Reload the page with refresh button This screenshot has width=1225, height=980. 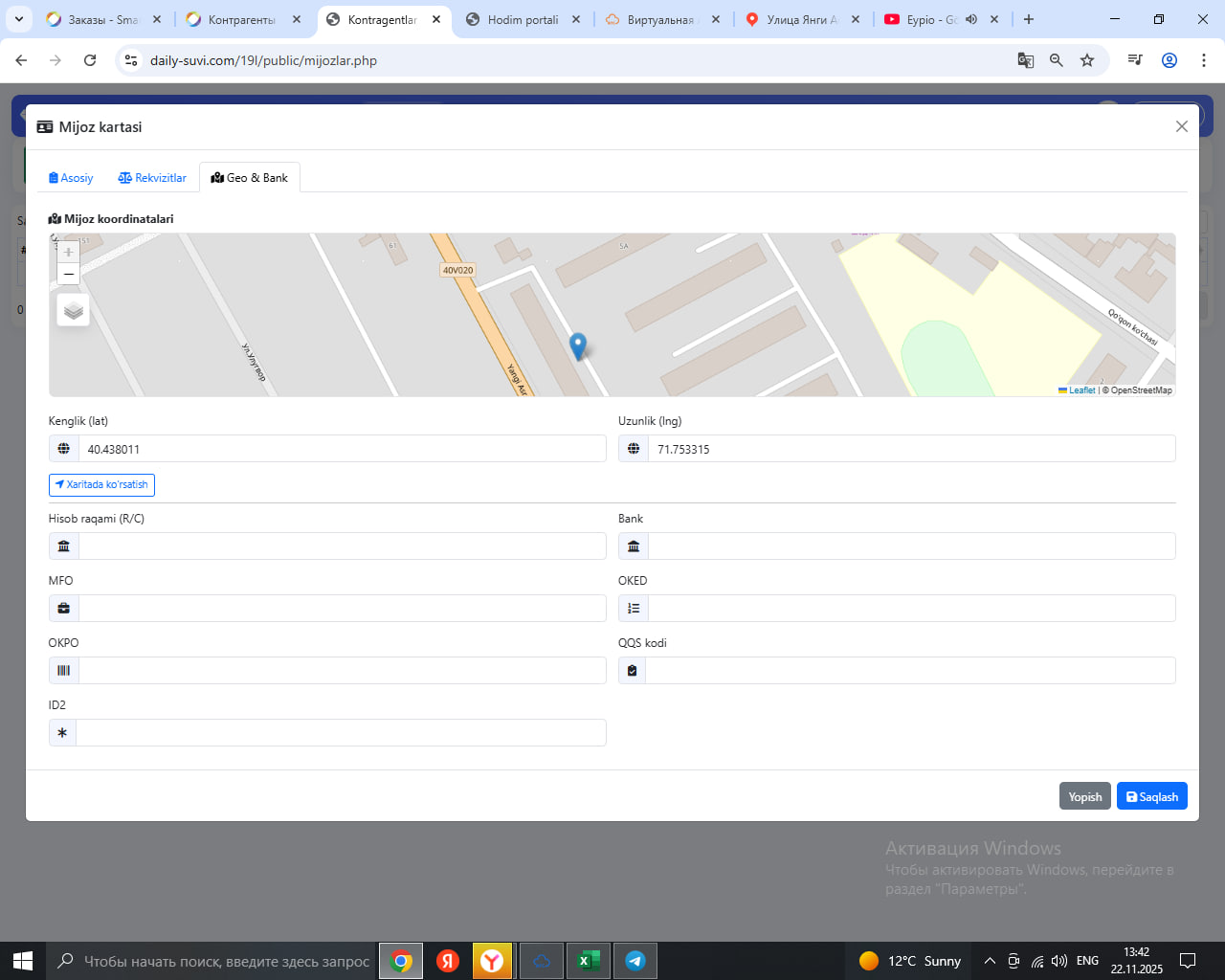tap(90, 60)
